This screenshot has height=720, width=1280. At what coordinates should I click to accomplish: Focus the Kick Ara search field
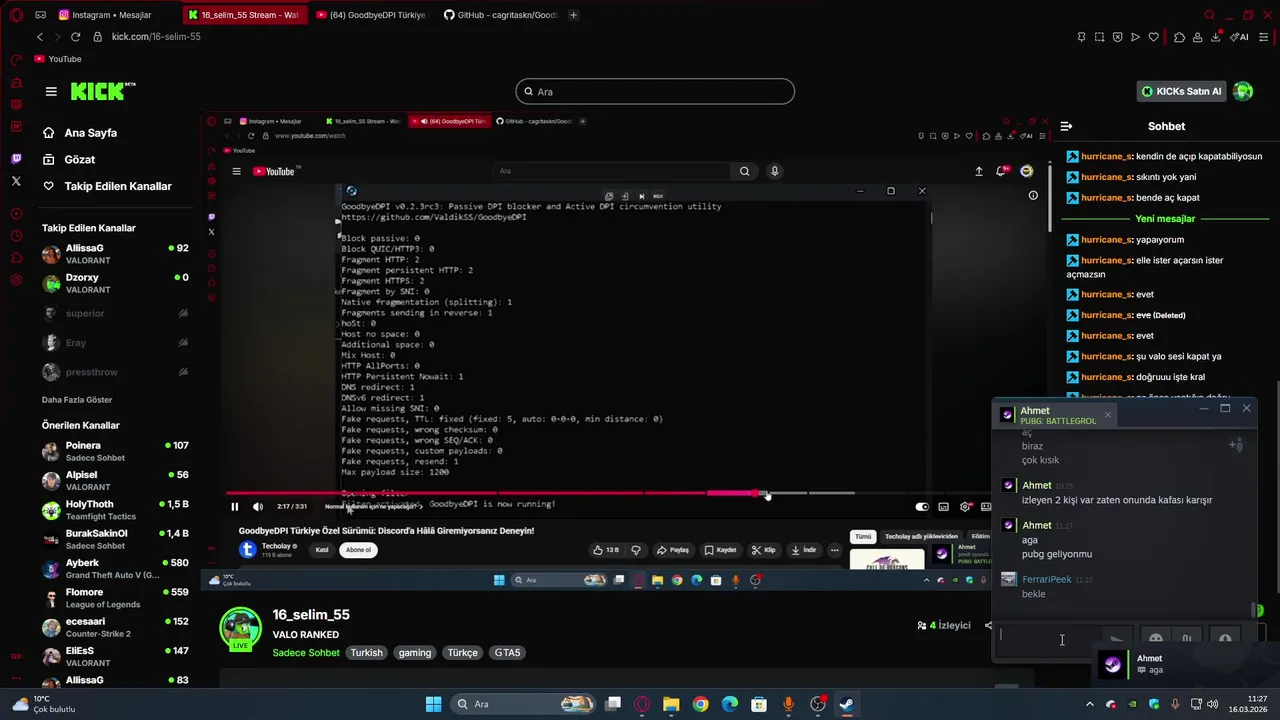655,91
